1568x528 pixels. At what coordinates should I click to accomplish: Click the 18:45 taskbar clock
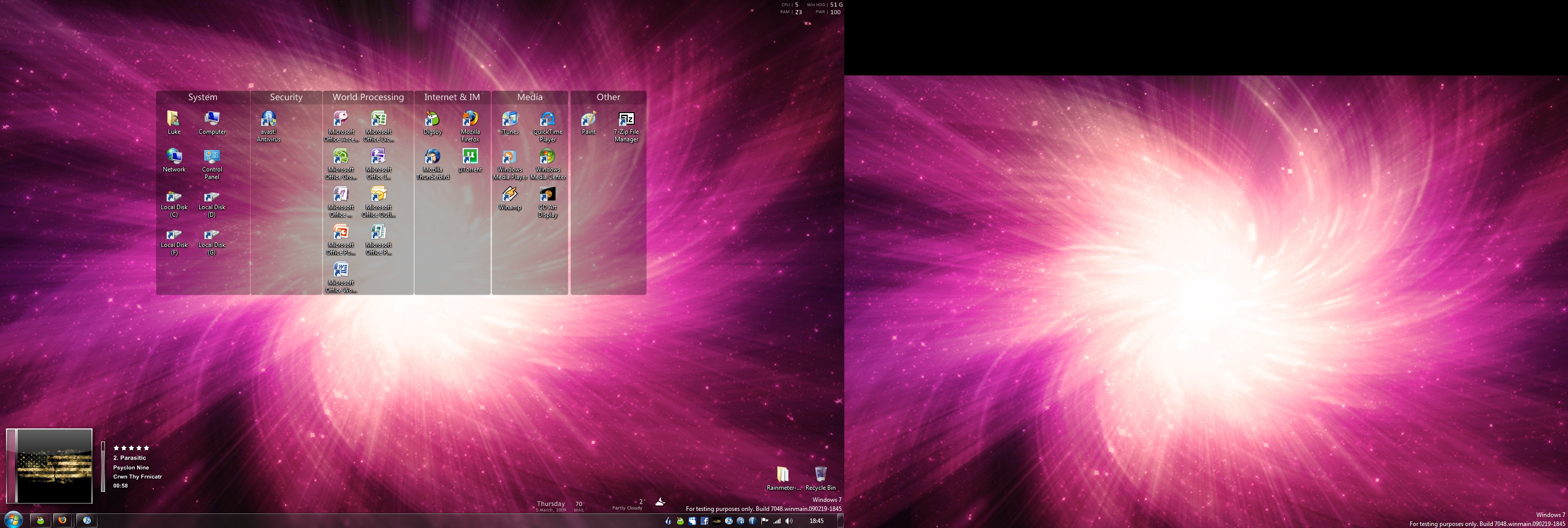(816, 520)
